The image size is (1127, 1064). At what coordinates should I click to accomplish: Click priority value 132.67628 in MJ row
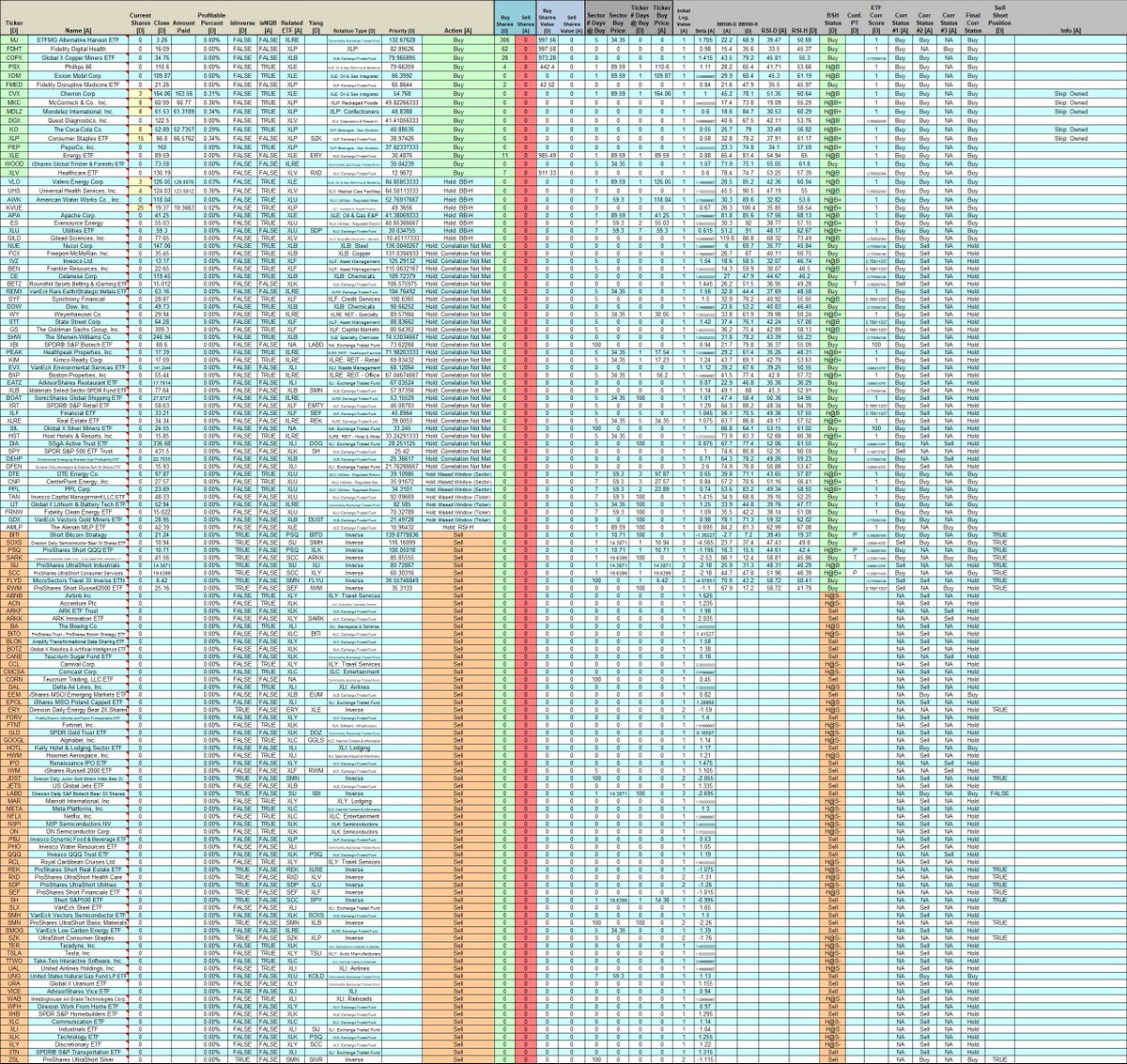(401, 41)
